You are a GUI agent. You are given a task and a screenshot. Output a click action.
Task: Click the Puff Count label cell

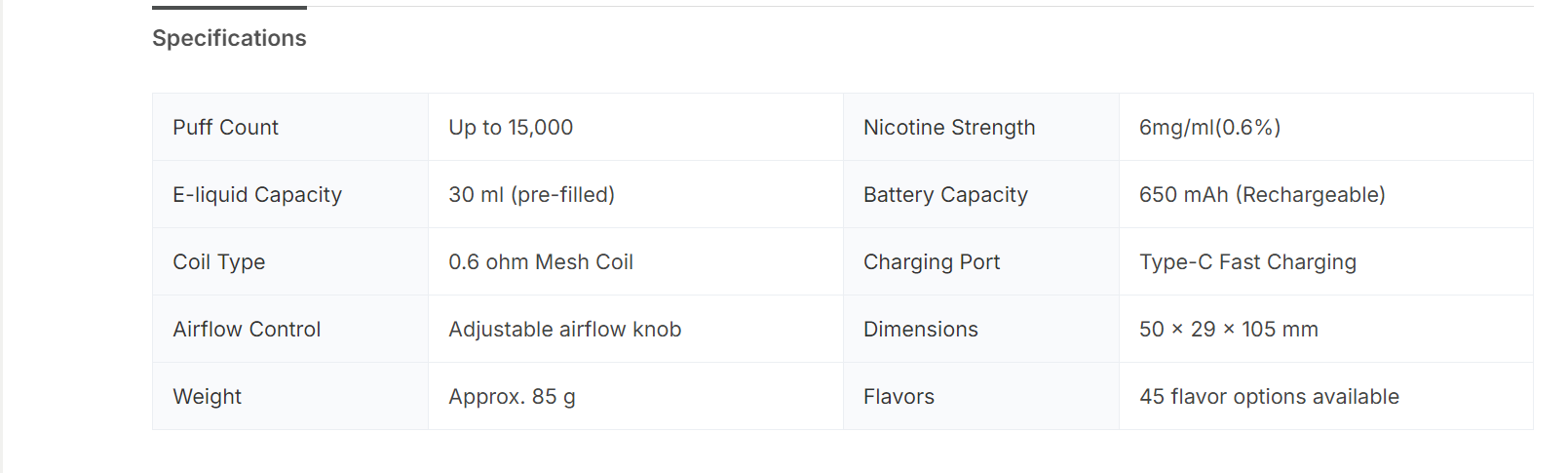(x=225, y=128)
